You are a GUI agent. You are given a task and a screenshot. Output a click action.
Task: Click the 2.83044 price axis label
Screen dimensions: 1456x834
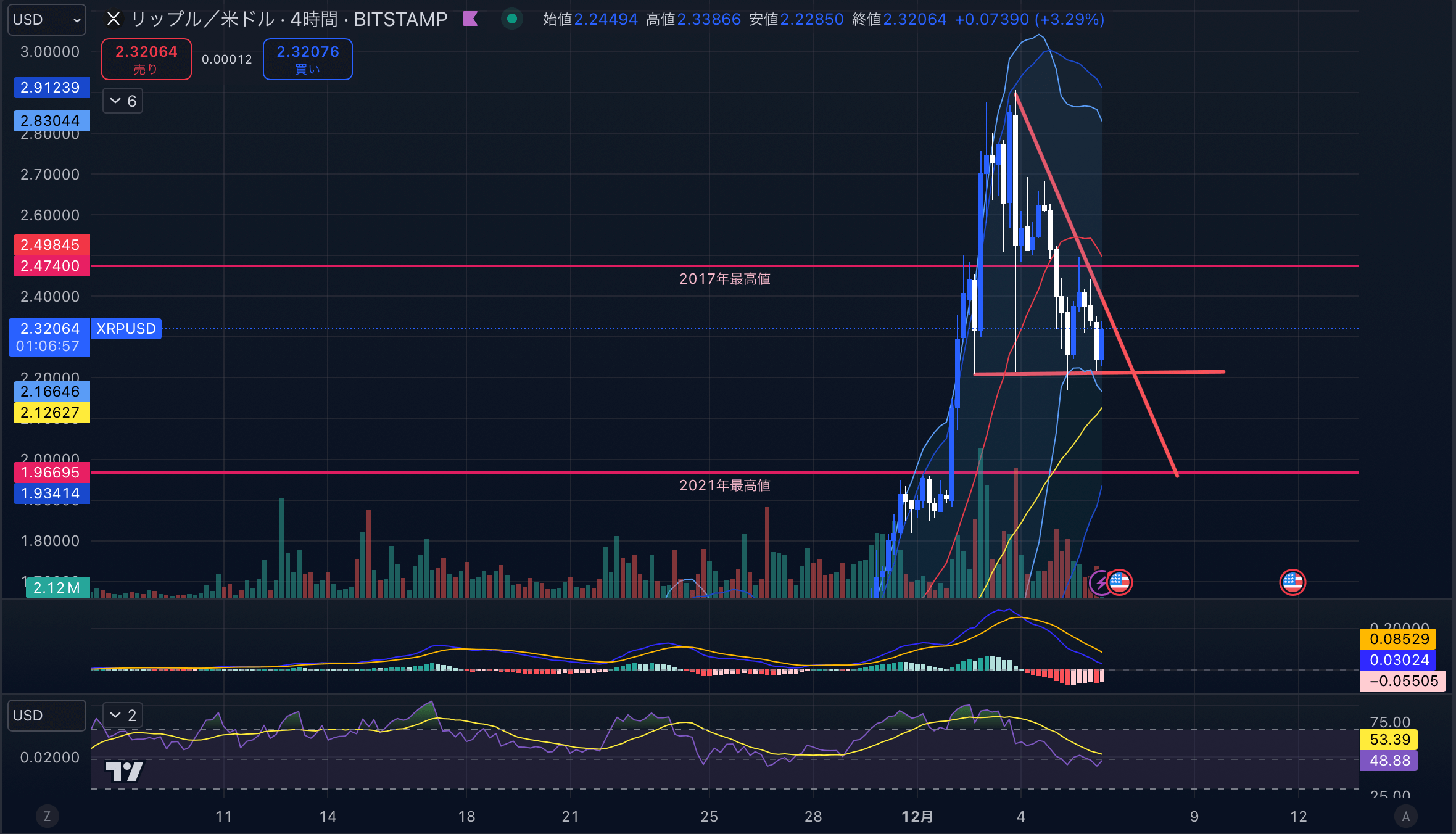[52, 121]
